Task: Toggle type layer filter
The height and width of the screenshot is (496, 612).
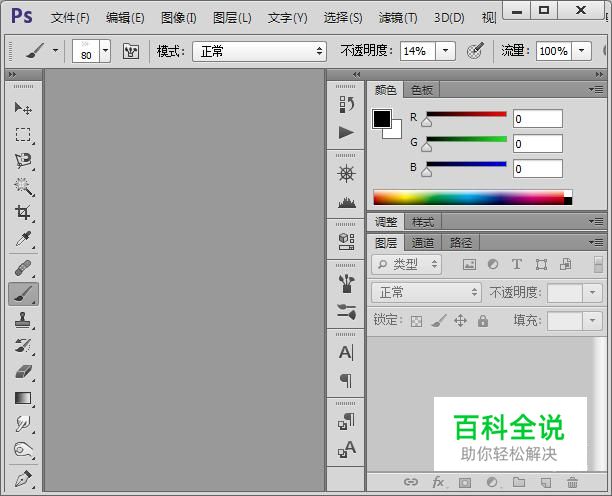Action: point(517,265)
